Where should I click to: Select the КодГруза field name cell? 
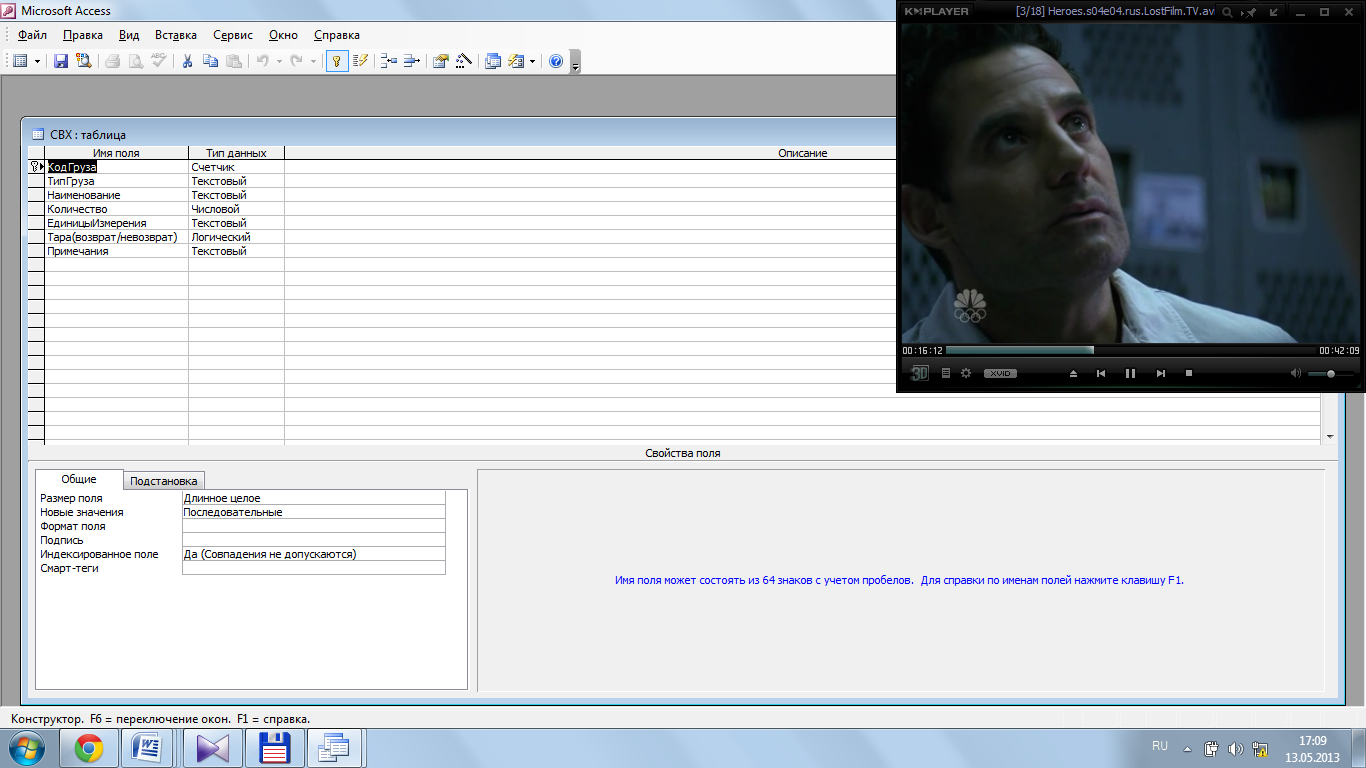[x=116, y=167]
